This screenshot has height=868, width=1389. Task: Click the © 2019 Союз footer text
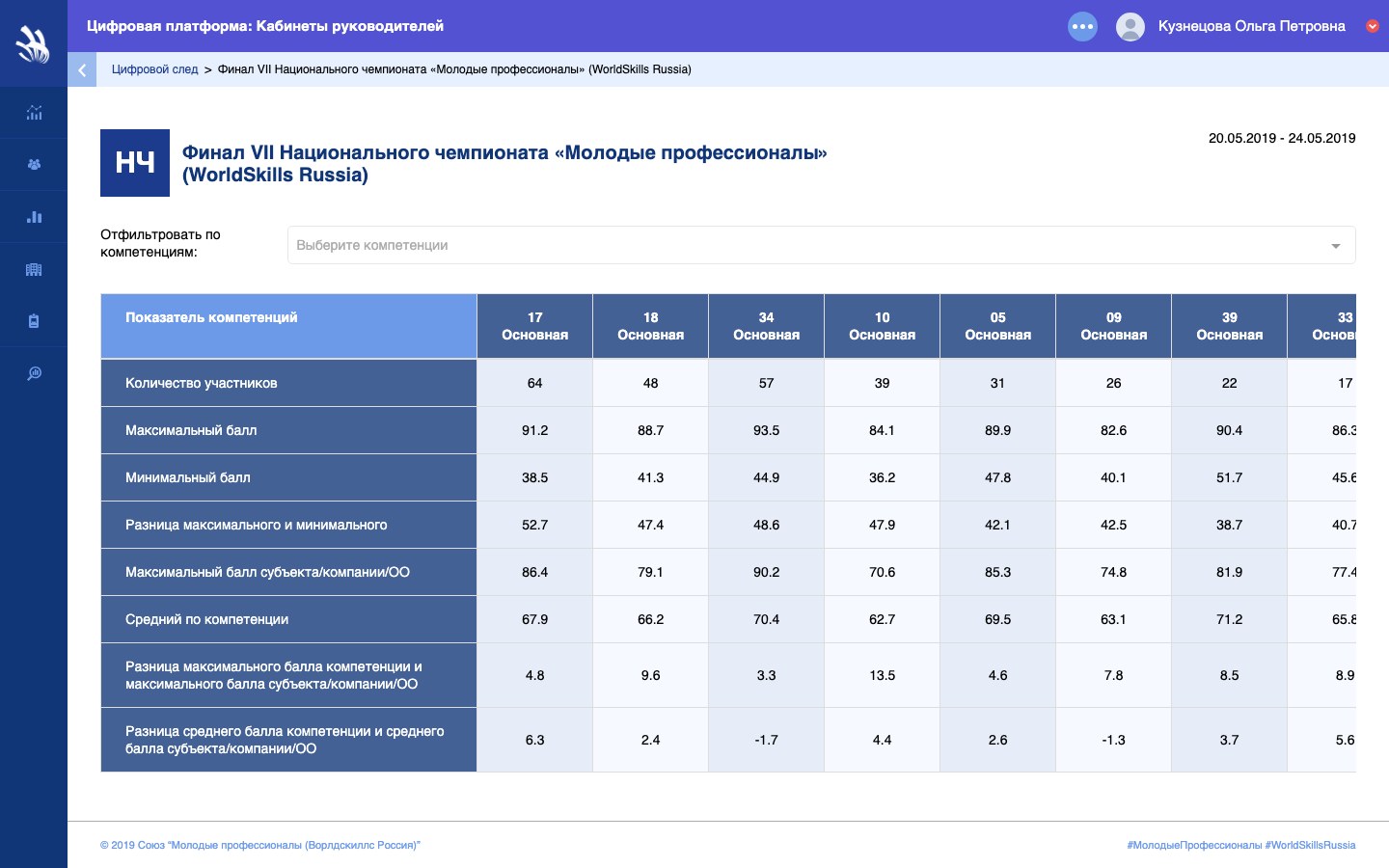260,845
